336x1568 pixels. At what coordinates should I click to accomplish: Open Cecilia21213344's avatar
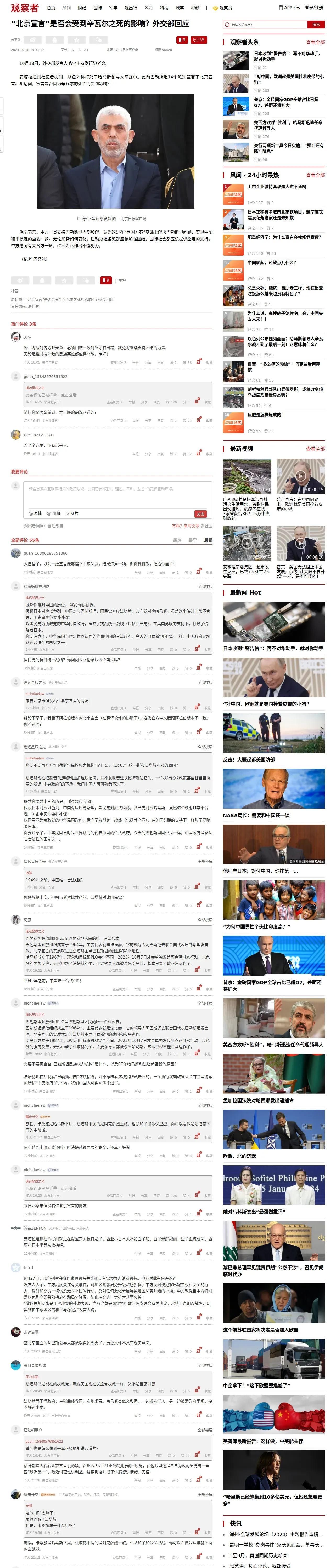point(16,434)
